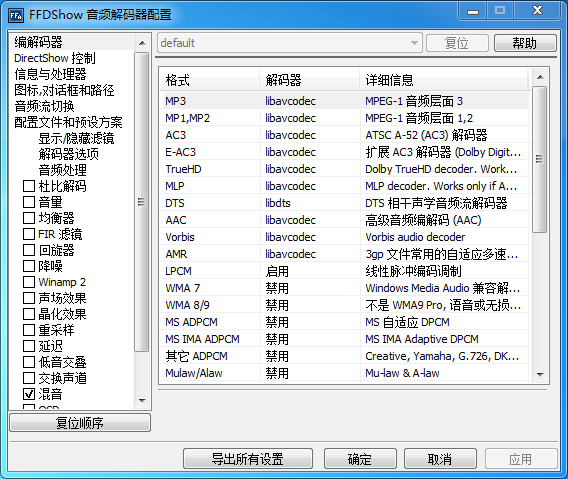Select the MS IMA ADPCM row
Screen dimensions: 568x479
tap(344, 339)
